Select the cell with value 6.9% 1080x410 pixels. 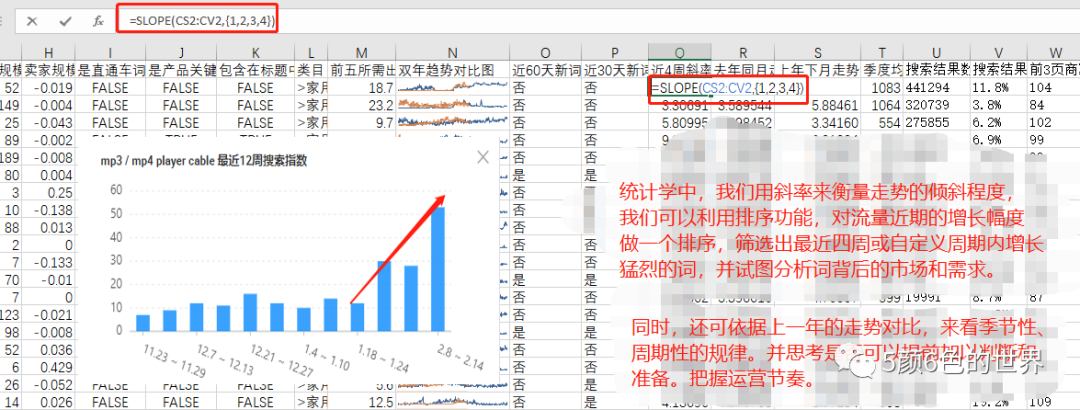998,140
